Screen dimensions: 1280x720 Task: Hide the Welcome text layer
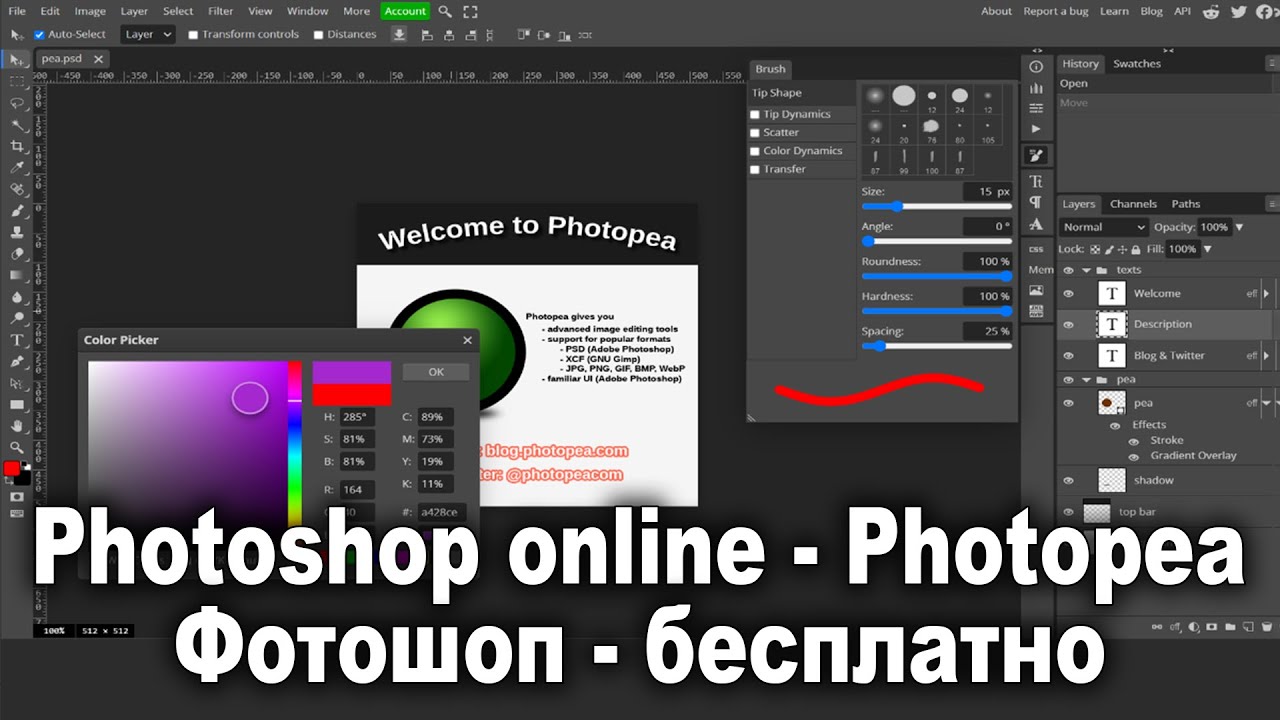[x=1068, y=294]
